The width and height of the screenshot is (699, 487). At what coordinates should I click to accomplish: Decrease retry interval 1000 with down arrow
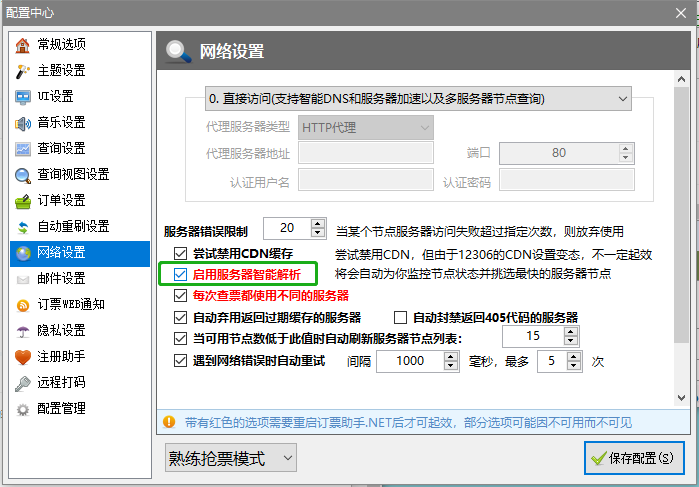coord(451,366)
